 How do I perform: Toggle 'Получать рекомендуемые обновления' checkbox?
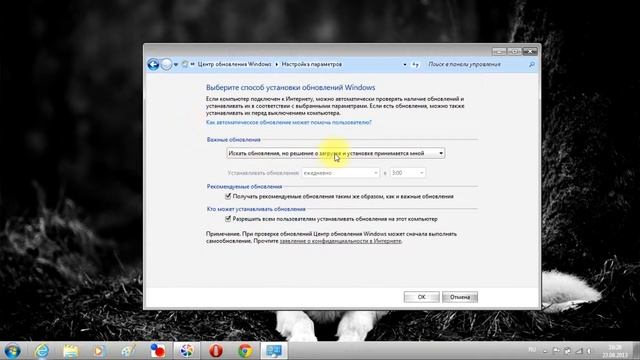point(228,196)
